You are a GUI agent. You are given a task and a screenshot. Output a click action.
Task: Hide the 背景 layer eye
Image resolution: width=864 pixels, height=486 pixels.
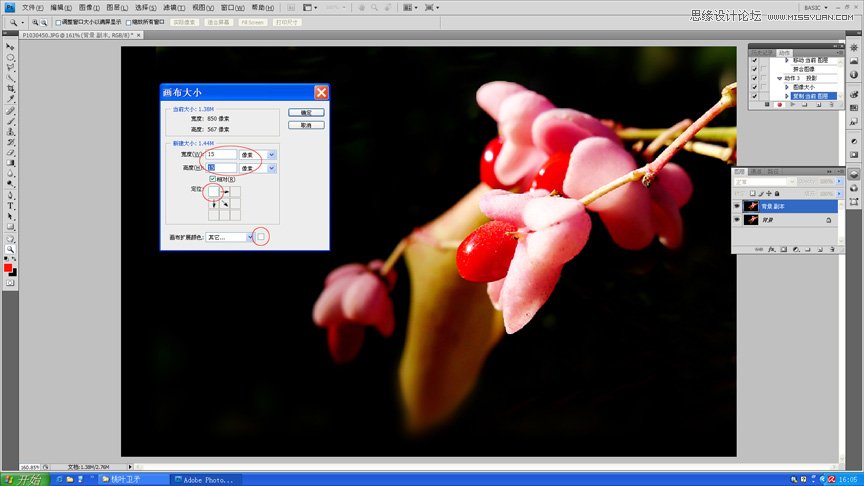[x=737, y=219]
